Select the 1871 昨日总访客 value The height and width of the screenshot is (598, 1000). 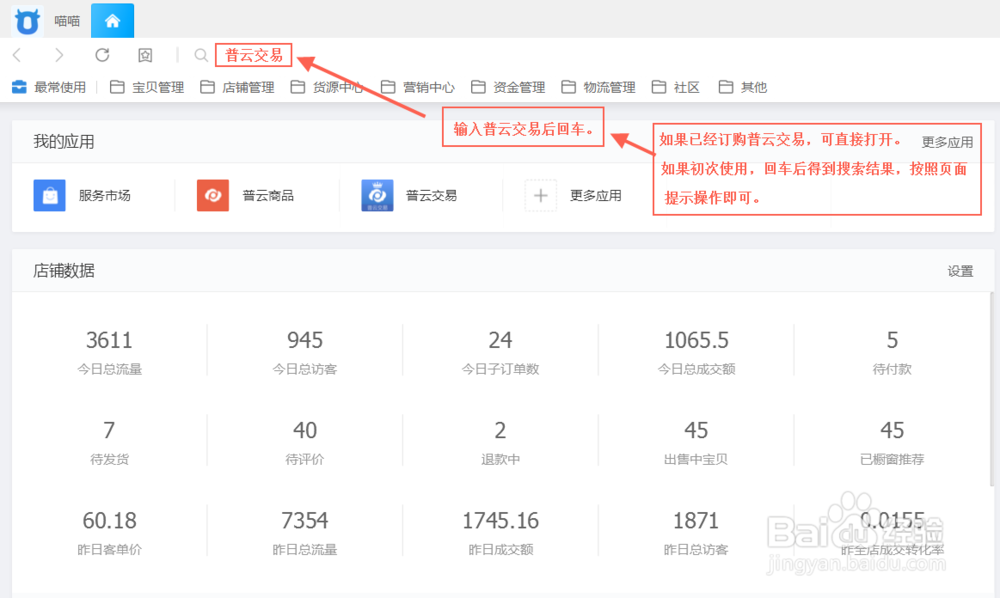tap(696, 521)
